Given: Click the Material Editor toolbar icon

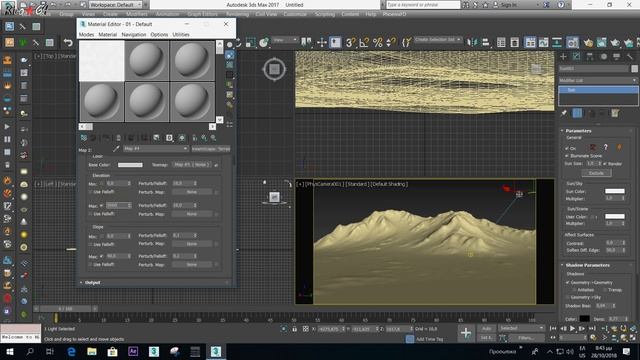Looking at the screenshot, I should tap(572, 42).
